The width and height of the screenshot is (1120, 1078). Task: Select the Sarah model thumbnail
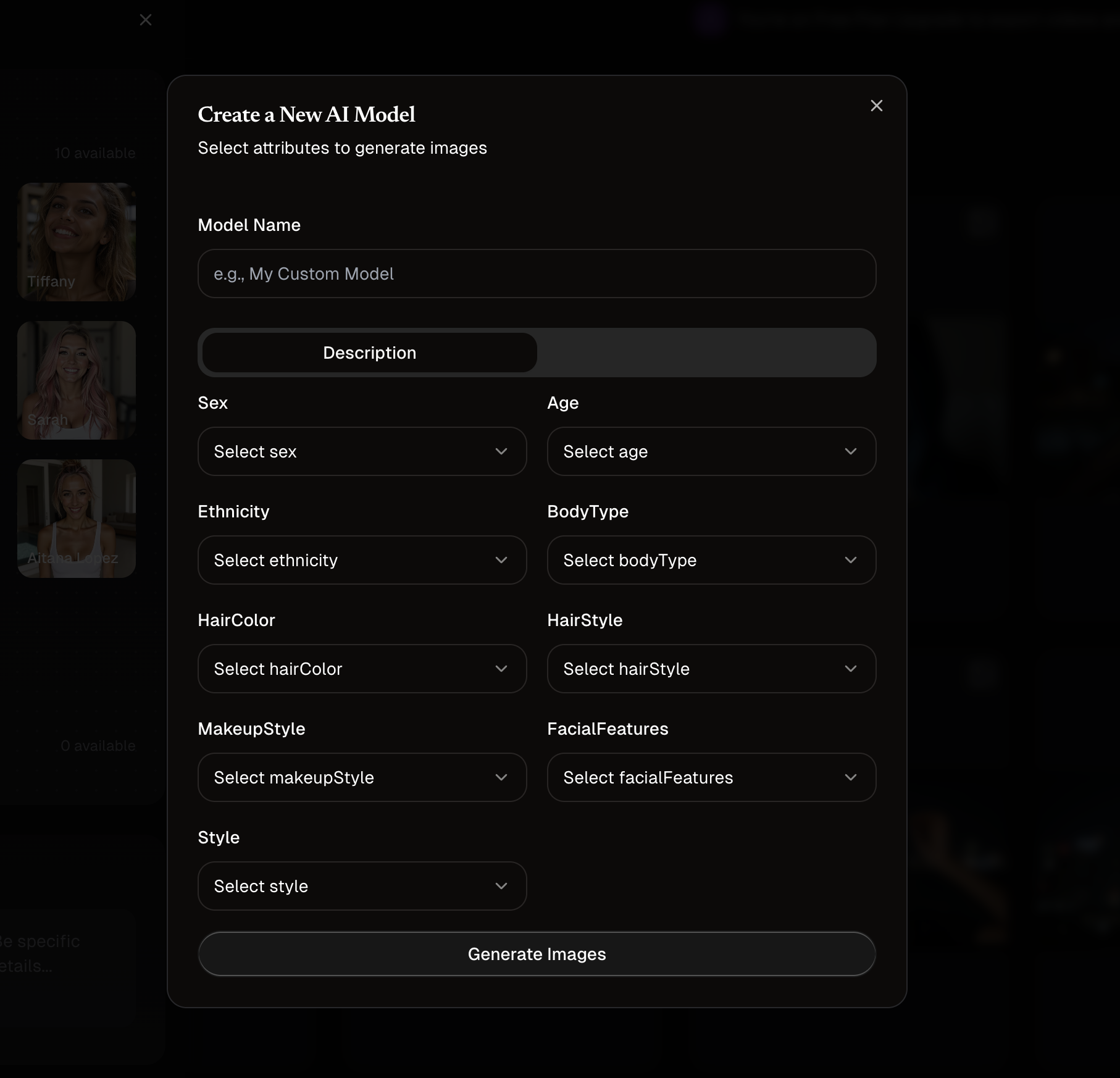(x=77, y=380)
